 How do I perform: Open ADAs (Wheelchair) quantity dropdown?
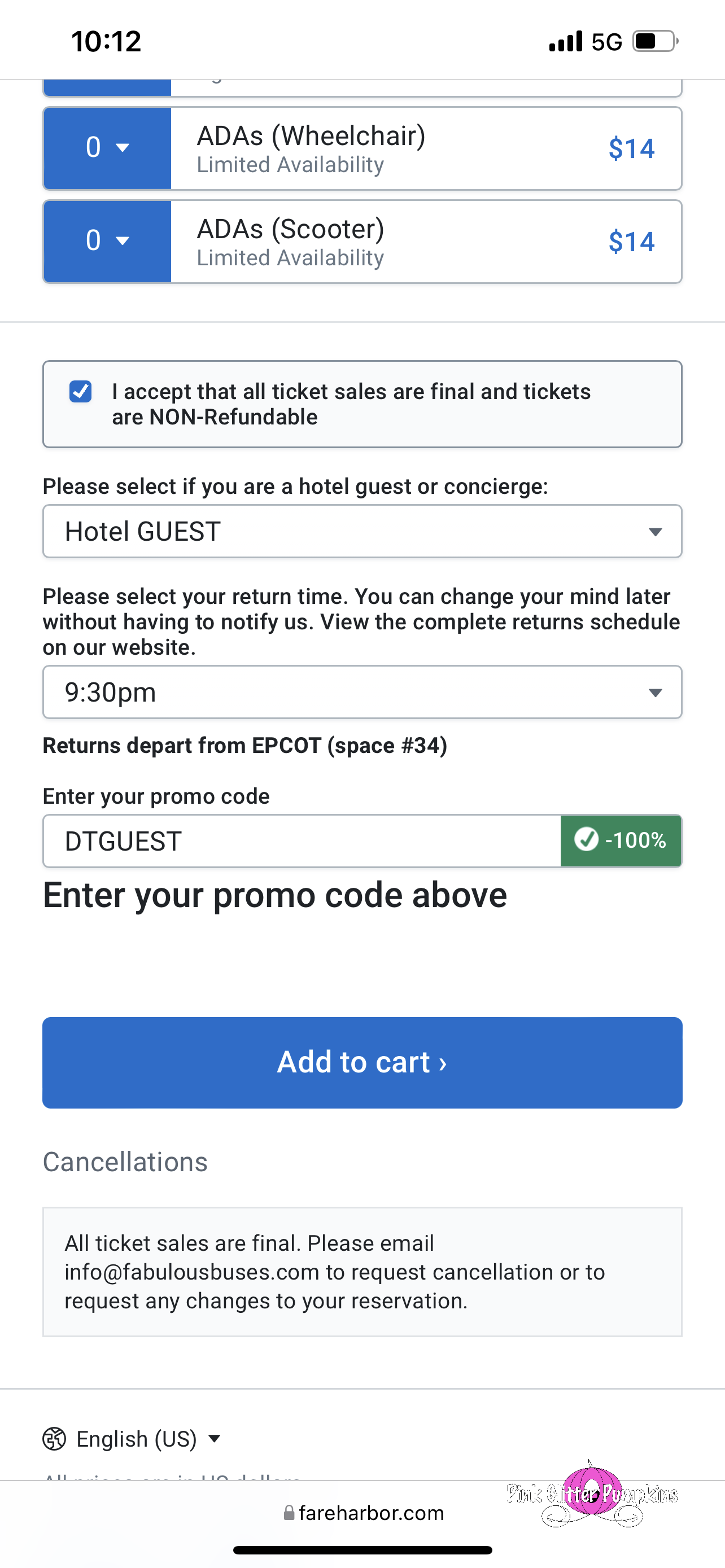pos(107,148)
